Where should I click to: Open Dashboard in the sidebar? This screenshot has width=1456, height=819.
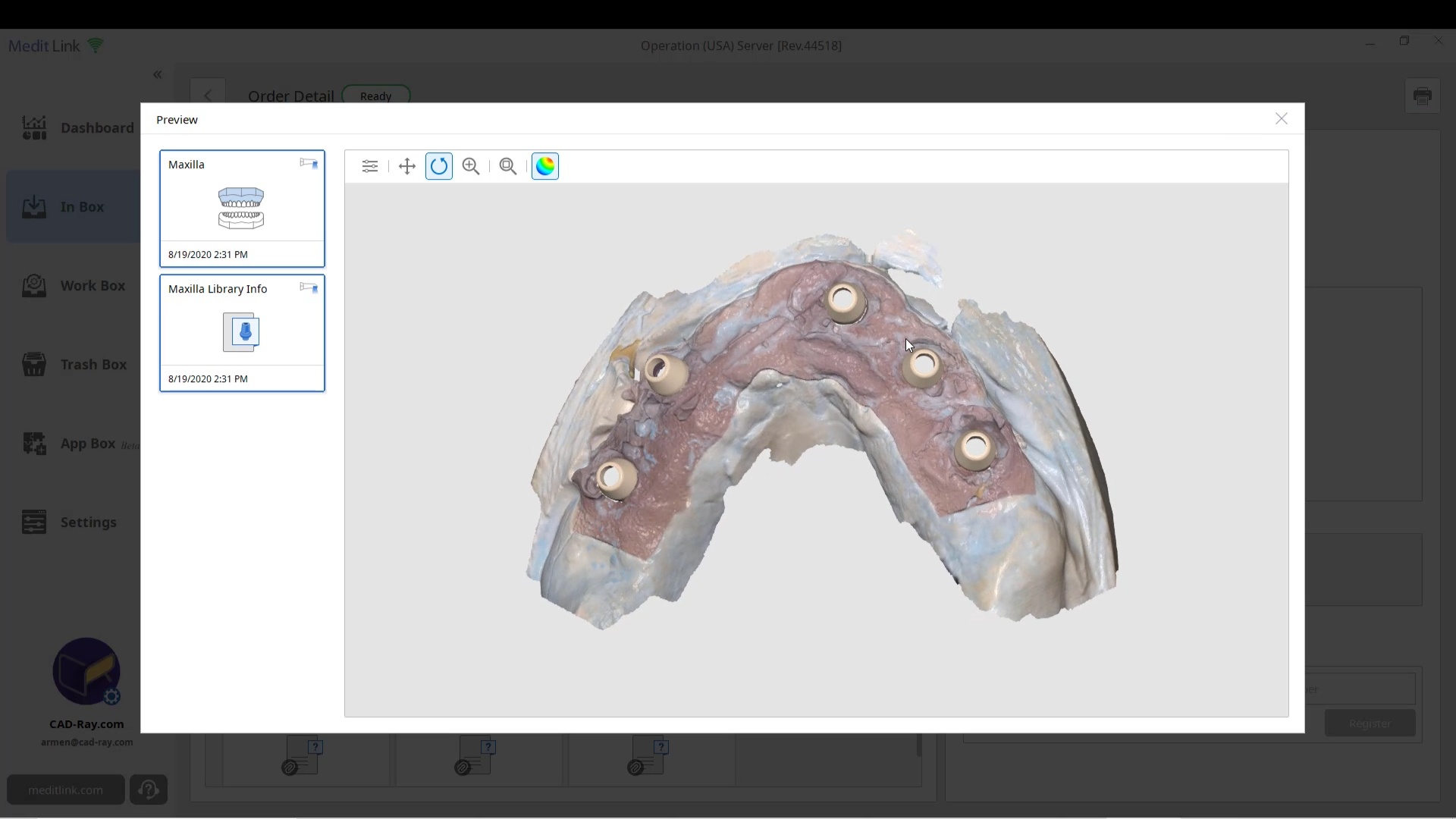click(x=77, y=127)
